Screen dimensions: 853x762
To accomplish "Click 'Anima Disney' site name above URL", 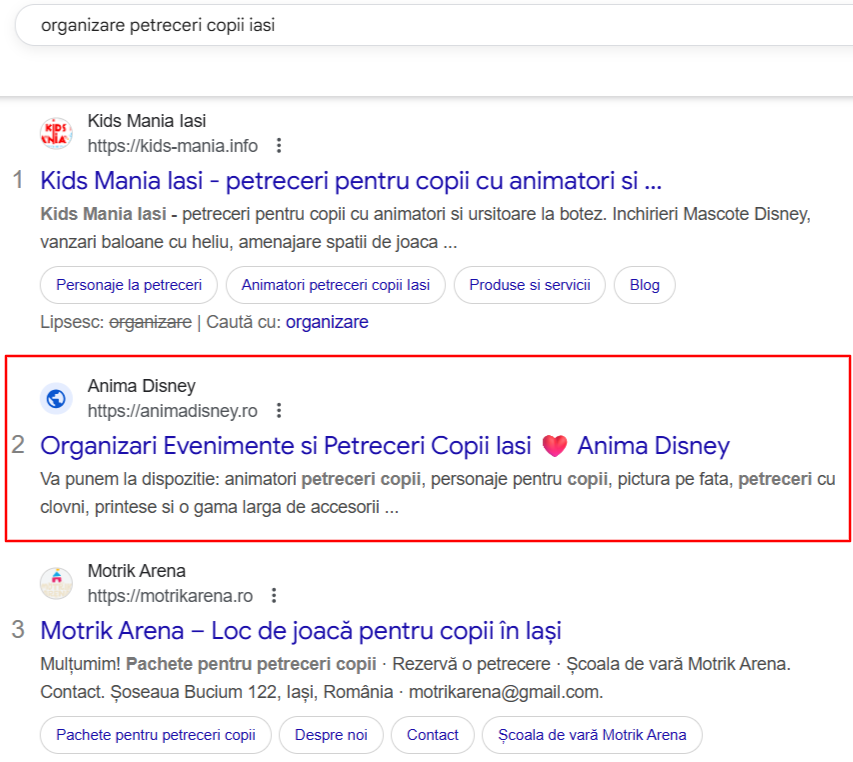I will pyautogui.click(x=141, y=386).
